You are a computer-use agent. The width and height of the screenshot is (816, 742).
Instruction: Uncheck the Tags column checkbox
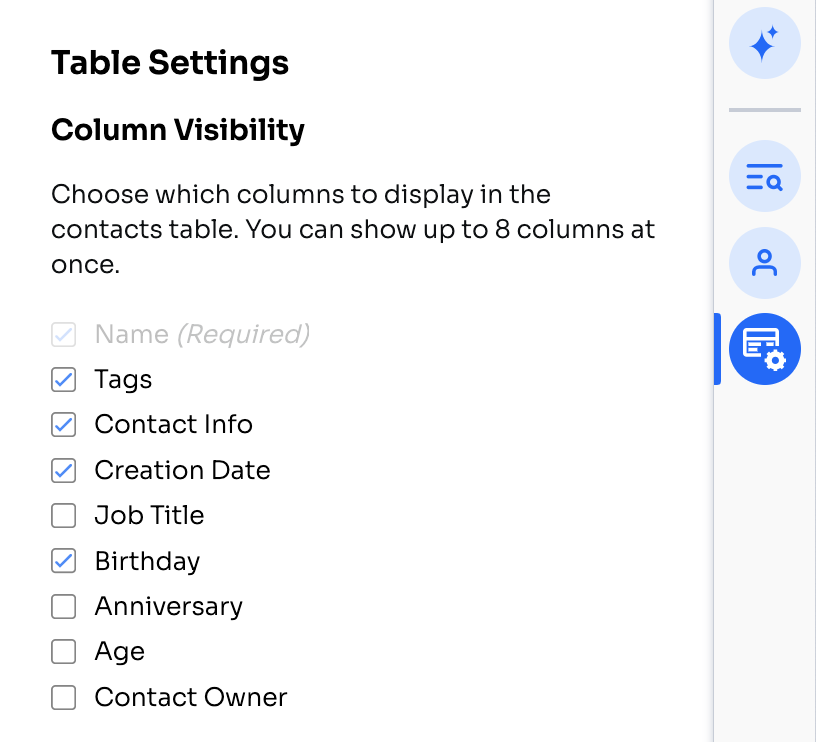(63, 379)
